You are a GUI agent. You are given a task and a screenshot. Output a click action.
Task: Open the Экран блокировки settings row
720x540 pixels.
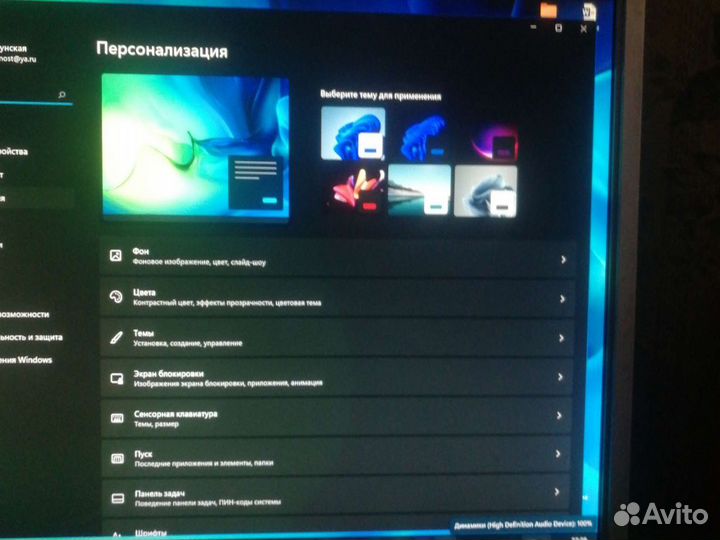tap(337, 377)
